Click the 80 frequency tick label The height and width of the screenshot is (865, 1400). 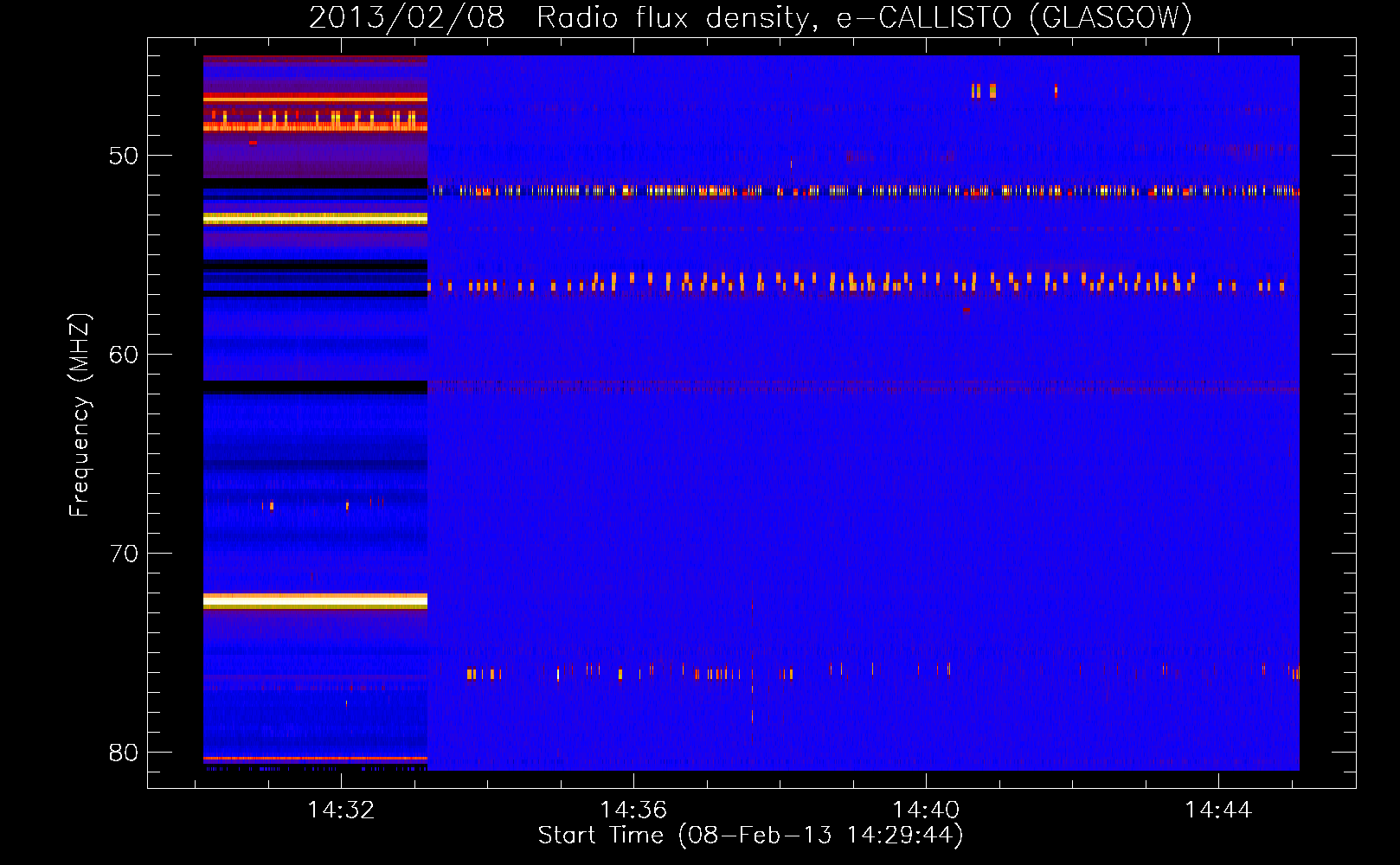(124, 753)
